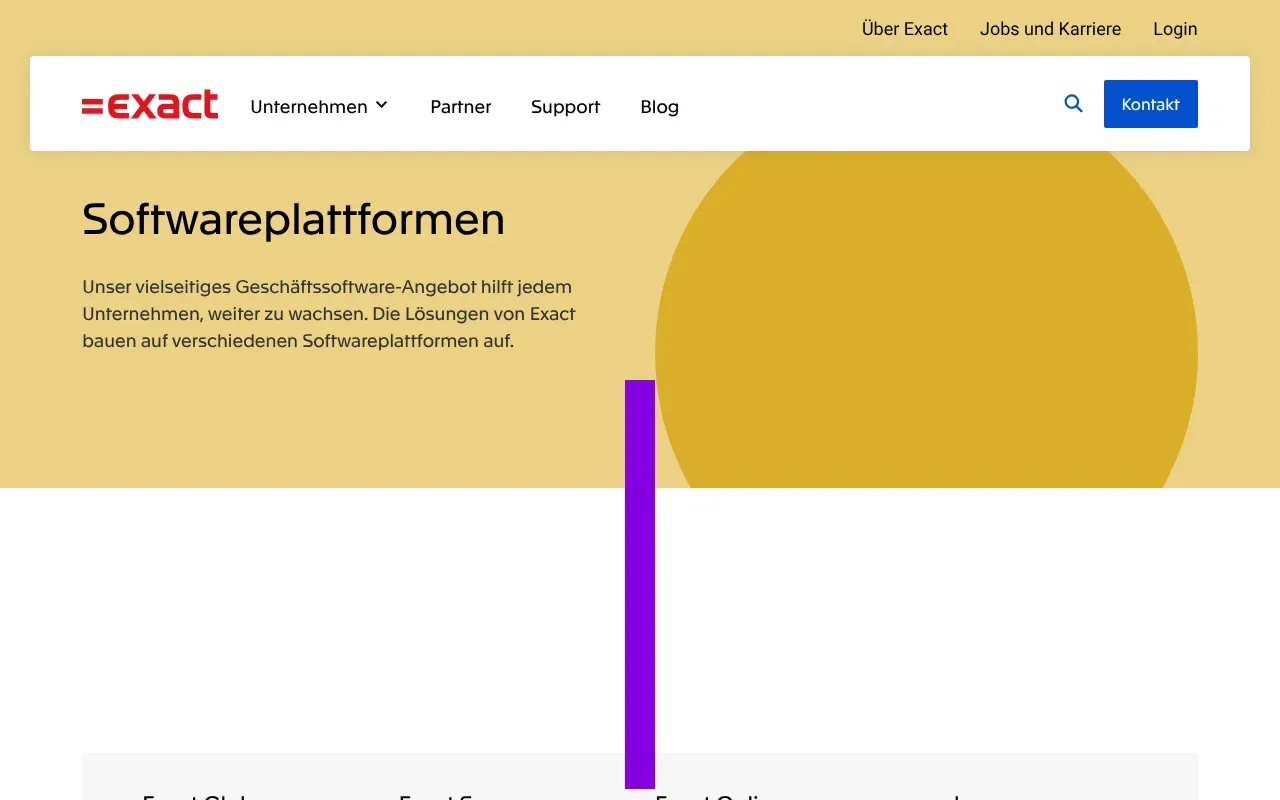Click the intro paragraph about Geschäftssoftware-Angebot
The image size is (1280, 800).
pyautogui.click(x=330, y=314)
